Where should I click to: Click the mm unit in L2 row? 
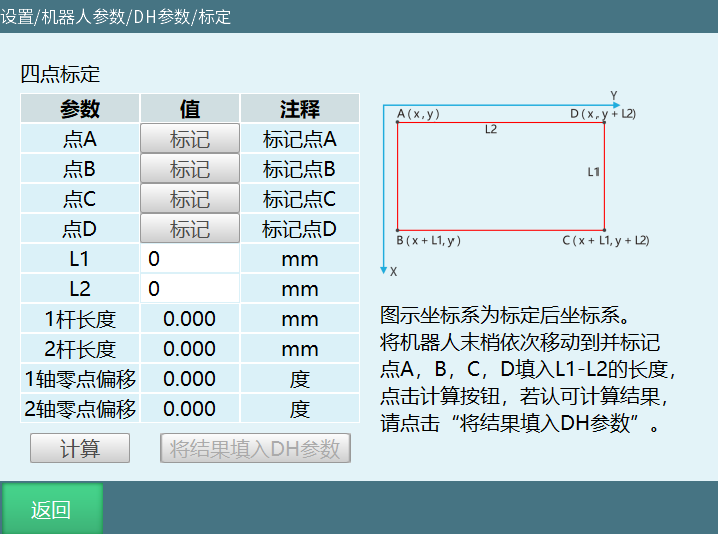point(299,289)
